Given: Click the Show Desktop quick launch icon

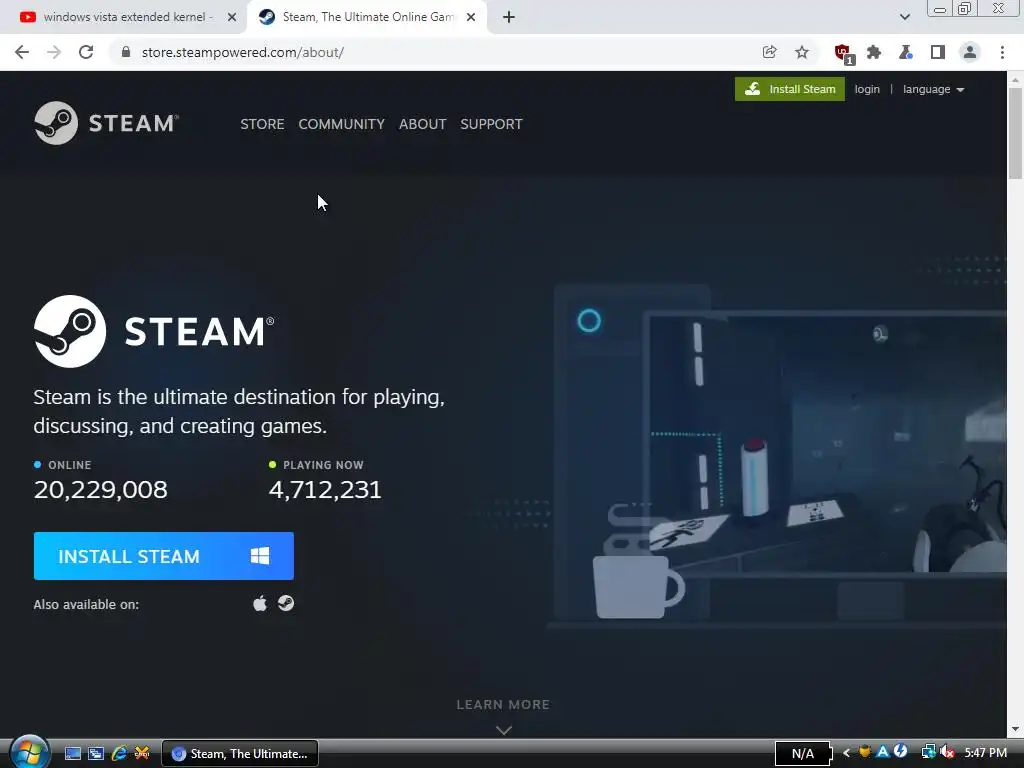Looking at the screenshot, I should point(72,754).
